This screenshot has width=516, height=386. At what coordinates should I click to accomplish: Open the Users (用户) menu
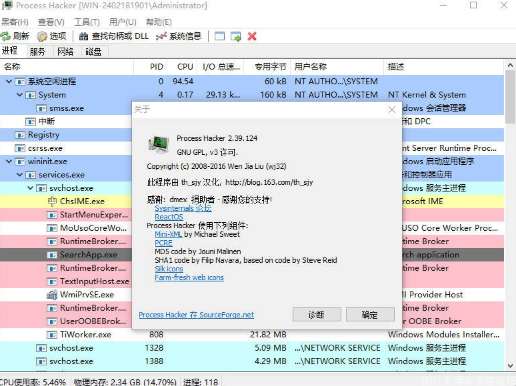123,22
